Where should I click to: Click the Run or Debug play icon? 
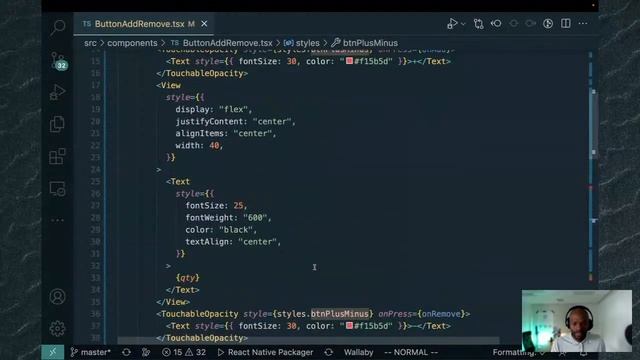(452, 24)
